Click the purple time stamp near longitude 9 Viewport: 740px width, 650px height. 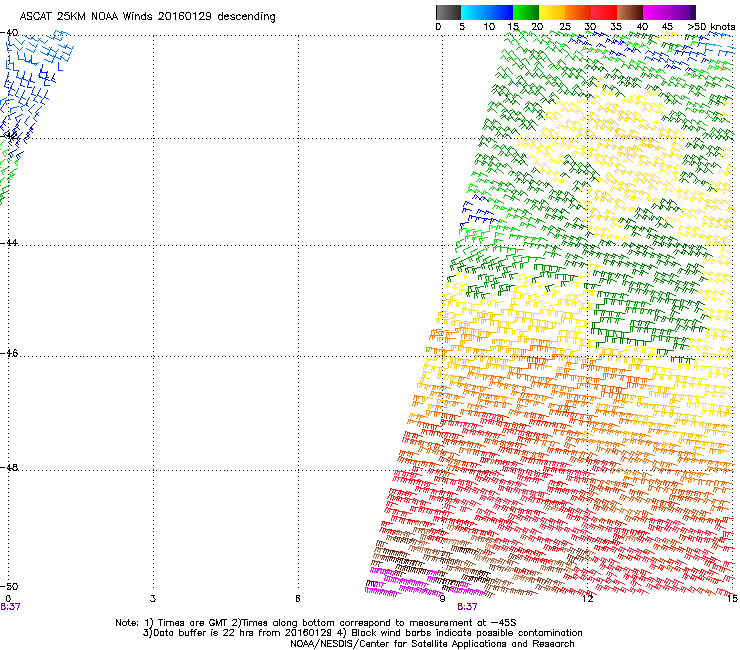(467, 607)
